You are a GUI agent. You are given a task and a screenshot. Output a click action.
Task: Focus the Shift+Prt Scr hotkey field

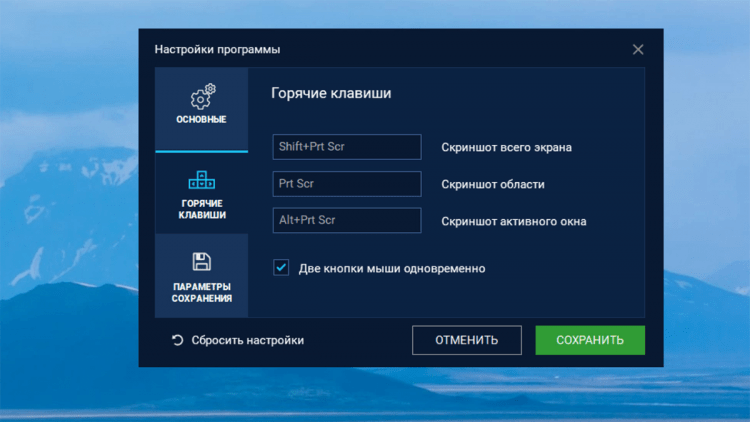347,147
